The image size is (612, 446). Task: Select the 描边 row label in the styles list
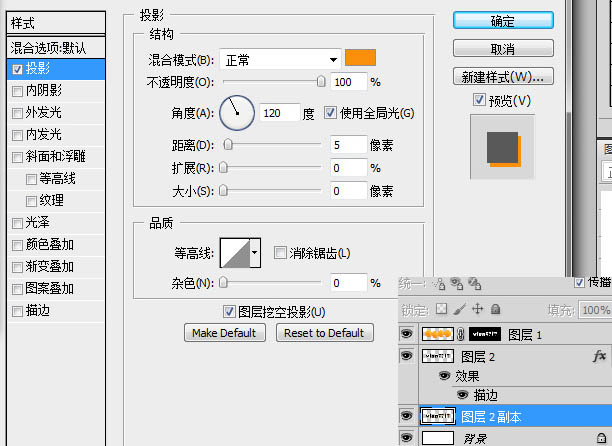[37, 311]
